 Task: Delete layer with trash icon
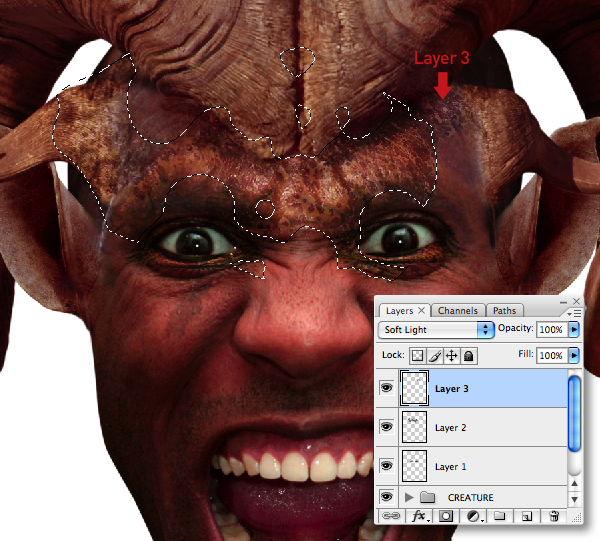pos(554,516)
